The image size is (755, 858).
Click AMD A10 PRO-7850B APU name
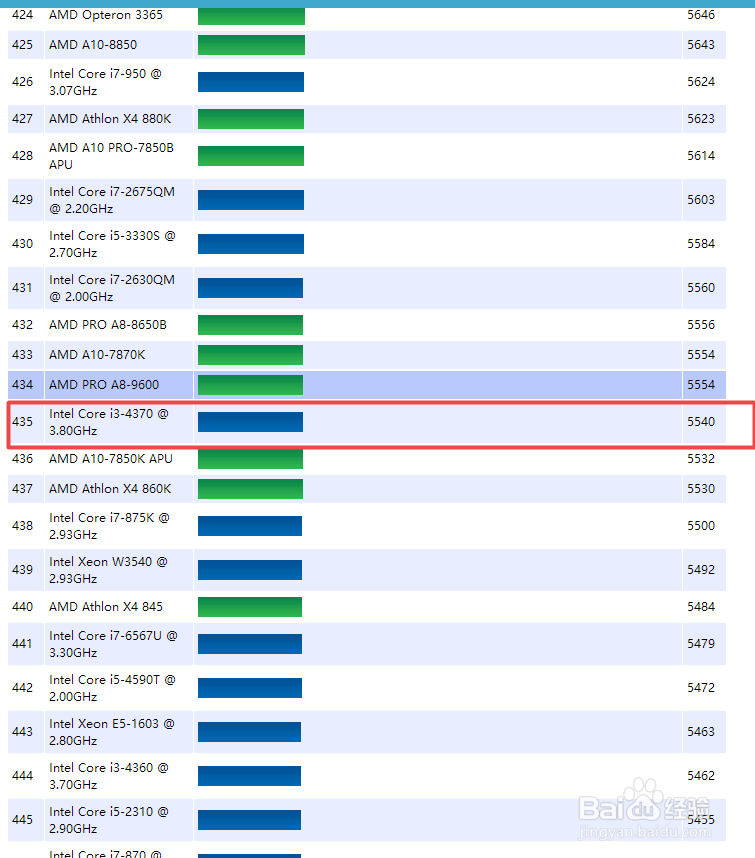coord(111,156)
